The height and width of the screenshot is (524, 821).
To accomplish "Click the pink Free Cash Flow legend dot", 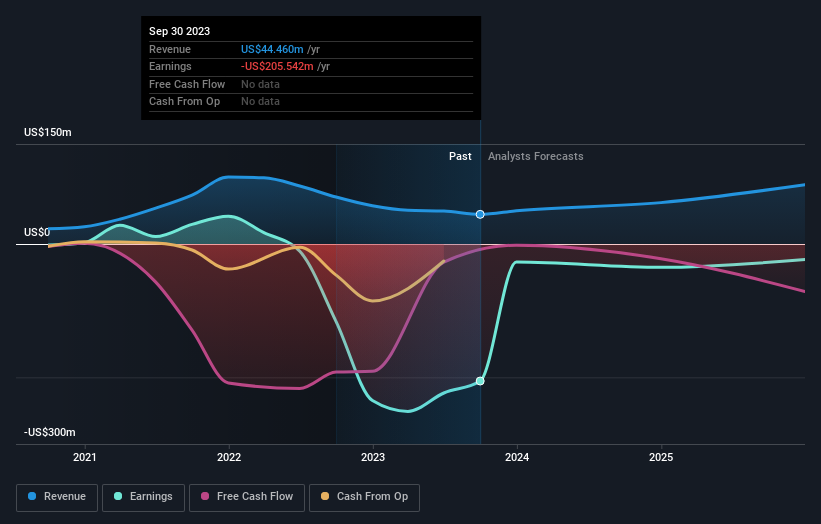I will point(205,496).
